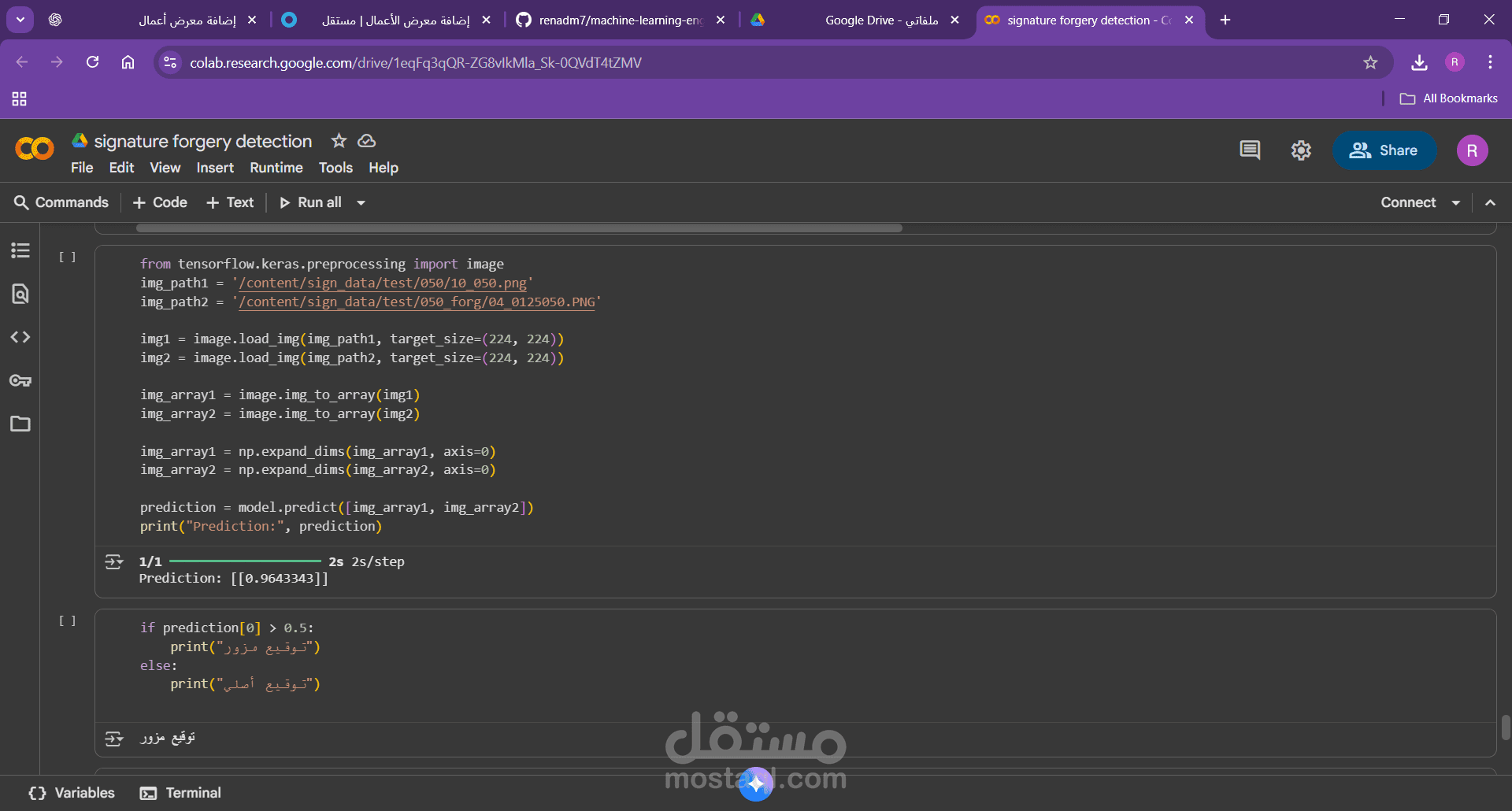The image size is (1512, 811).
Task: Close the Google Drive tab
Action: [954, 20]
